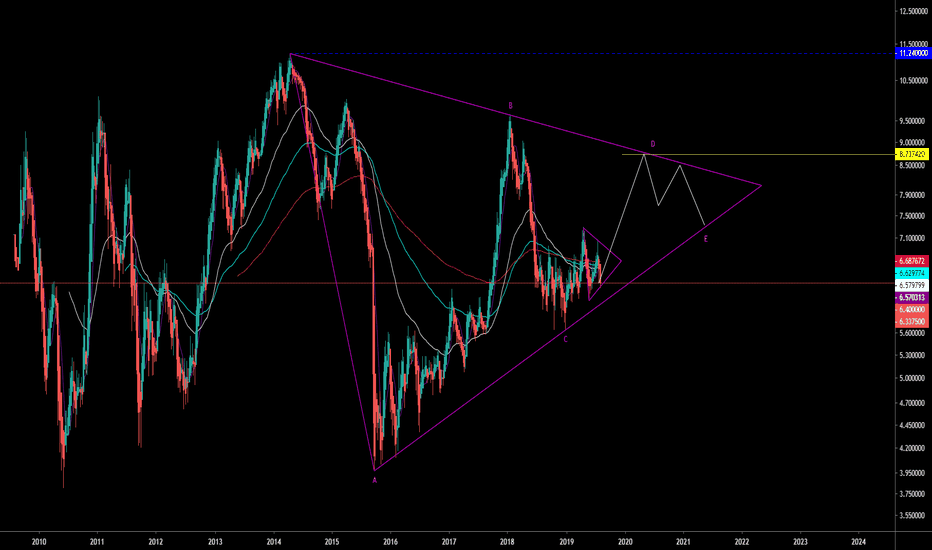Select wave label B at the 2018 peak
932x550 pixels.
[510, 106]
